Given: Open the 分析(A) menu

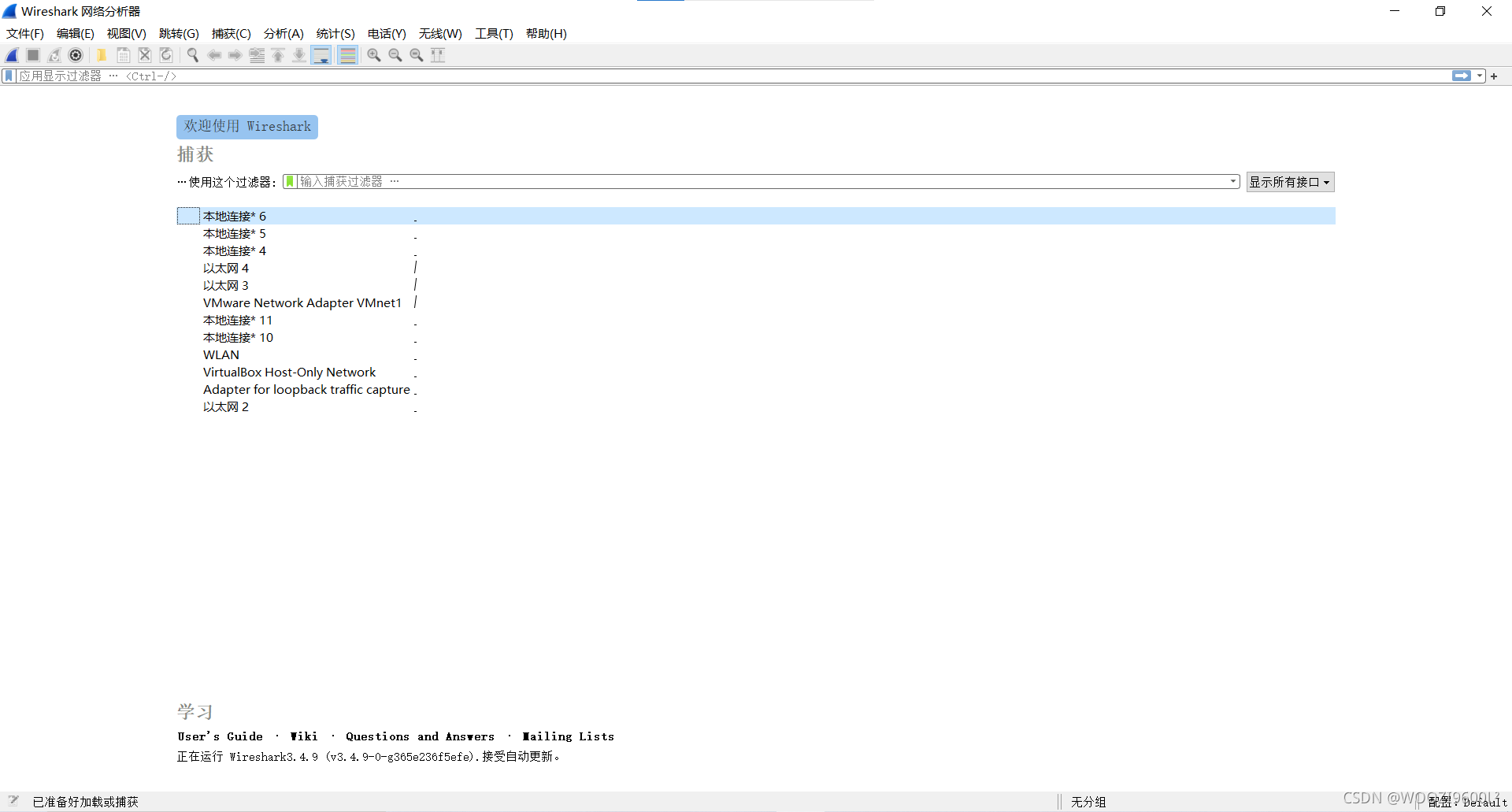Looking at the screenshot, I should [283, 34].
